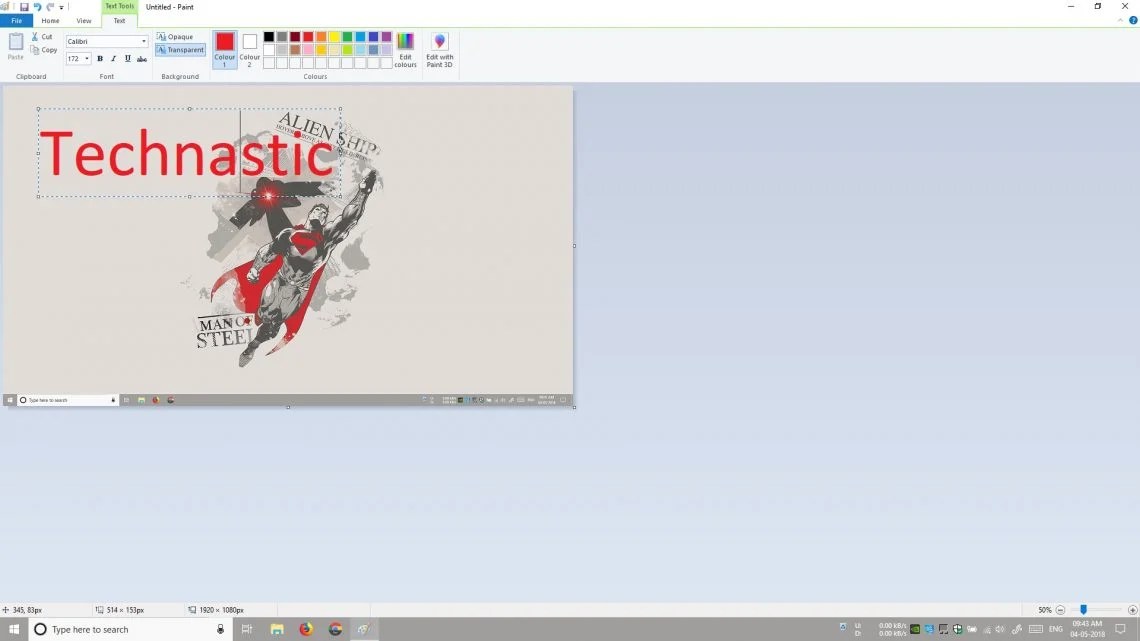The height and width of the screenshot is (641, 1140).
Task: Click the Text Tools contextual tab header
Action: 119,7
